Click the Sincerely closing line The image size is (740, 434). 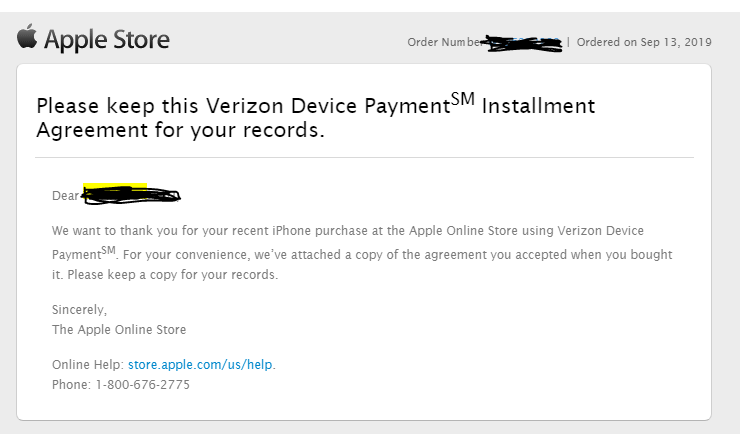point(79,310)
